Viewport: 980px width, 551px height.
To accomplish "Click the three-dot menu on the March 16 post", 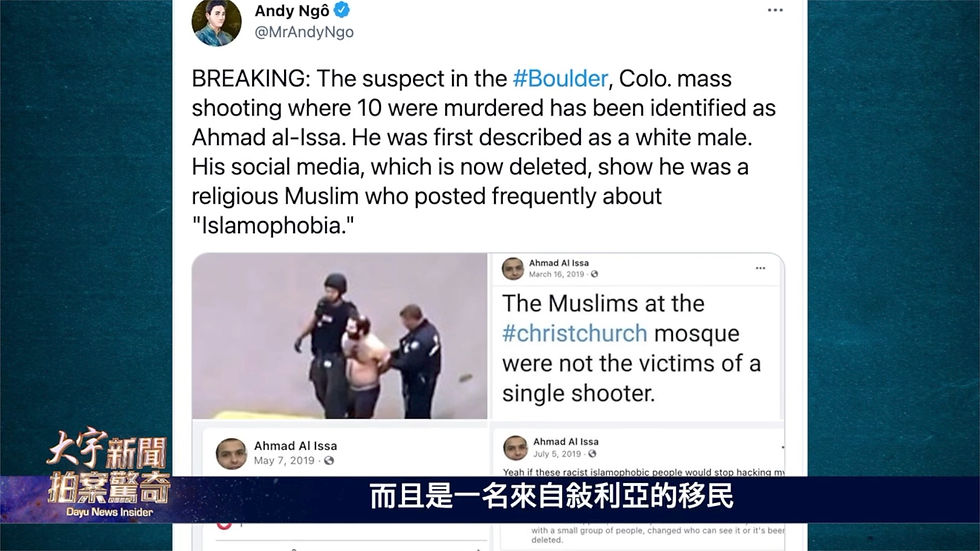I will [x=760, y=268].
